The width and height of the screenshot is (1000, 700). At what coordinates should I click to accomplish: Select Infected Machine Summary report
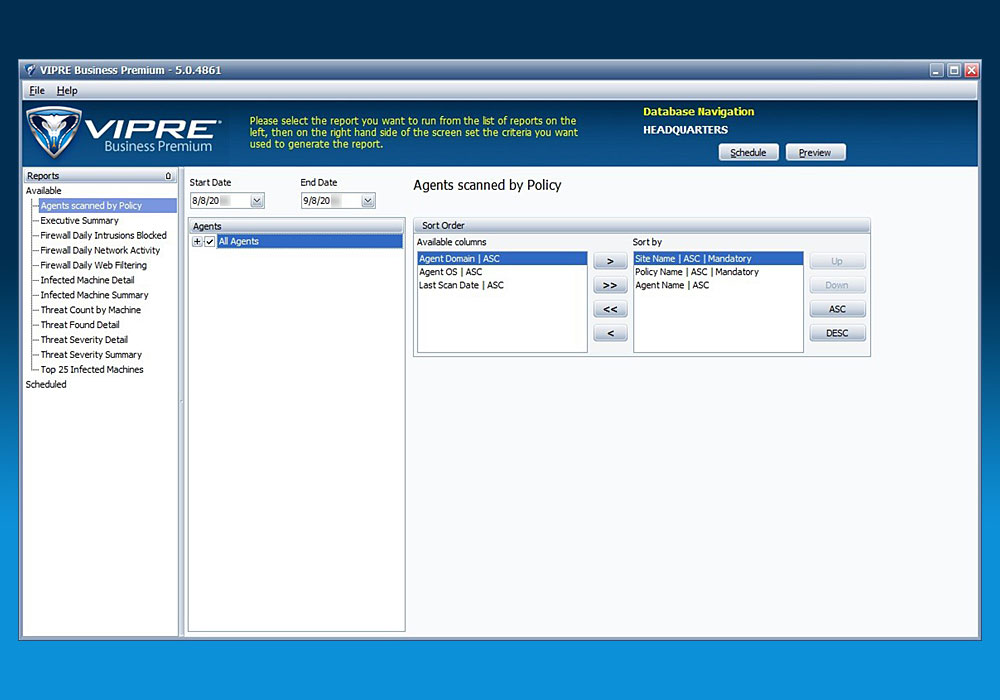tap(94, 295)
